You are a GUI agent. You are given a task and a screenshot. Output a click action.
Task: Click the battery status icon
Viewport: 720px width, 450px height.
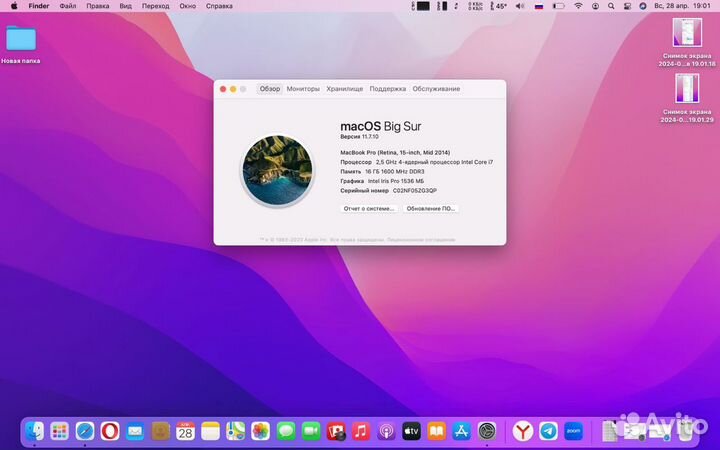[x=558, y=6]
